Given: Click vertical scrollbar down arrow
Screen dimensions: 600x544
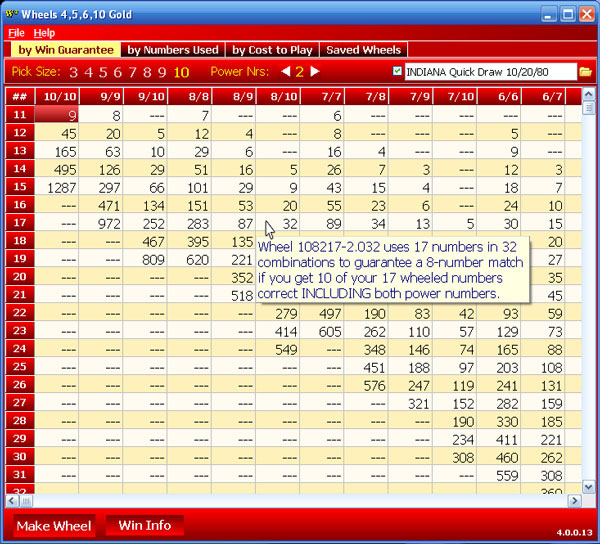Looking at the screenshot, I should (x=588, y=487).
